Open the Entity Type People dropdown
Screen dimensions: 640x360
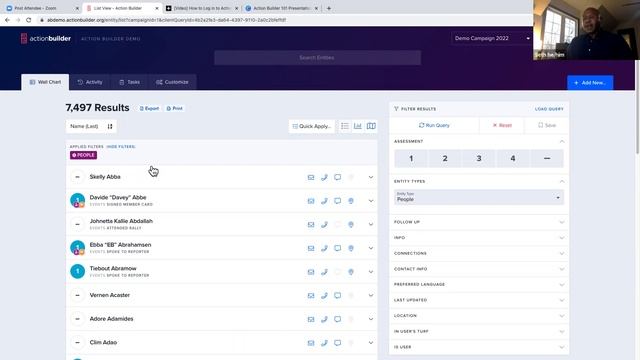pos(479,197)
